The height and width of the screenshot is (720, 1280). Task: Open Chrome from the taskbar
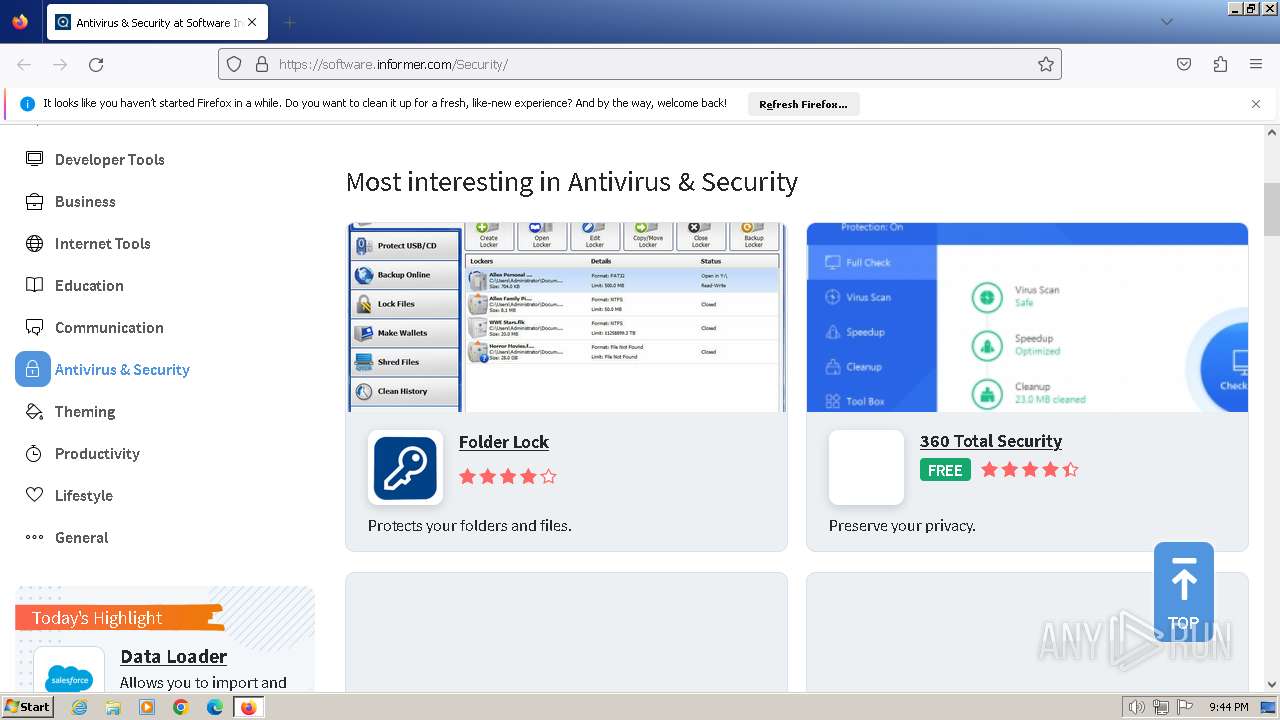pyautogui.click(x=181, y=707)
